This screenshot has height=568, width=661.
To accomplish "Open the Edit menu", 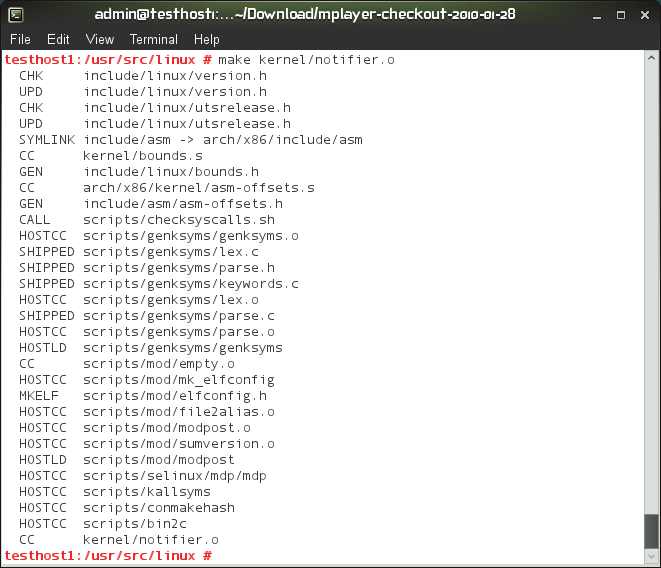I will 58,39.
